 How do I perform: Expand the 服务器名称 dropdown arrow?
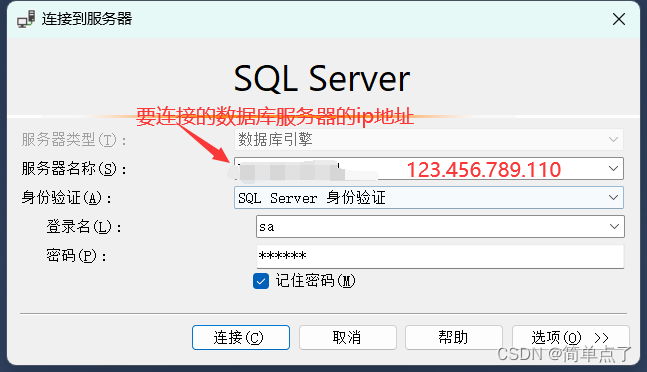[613, 168]
